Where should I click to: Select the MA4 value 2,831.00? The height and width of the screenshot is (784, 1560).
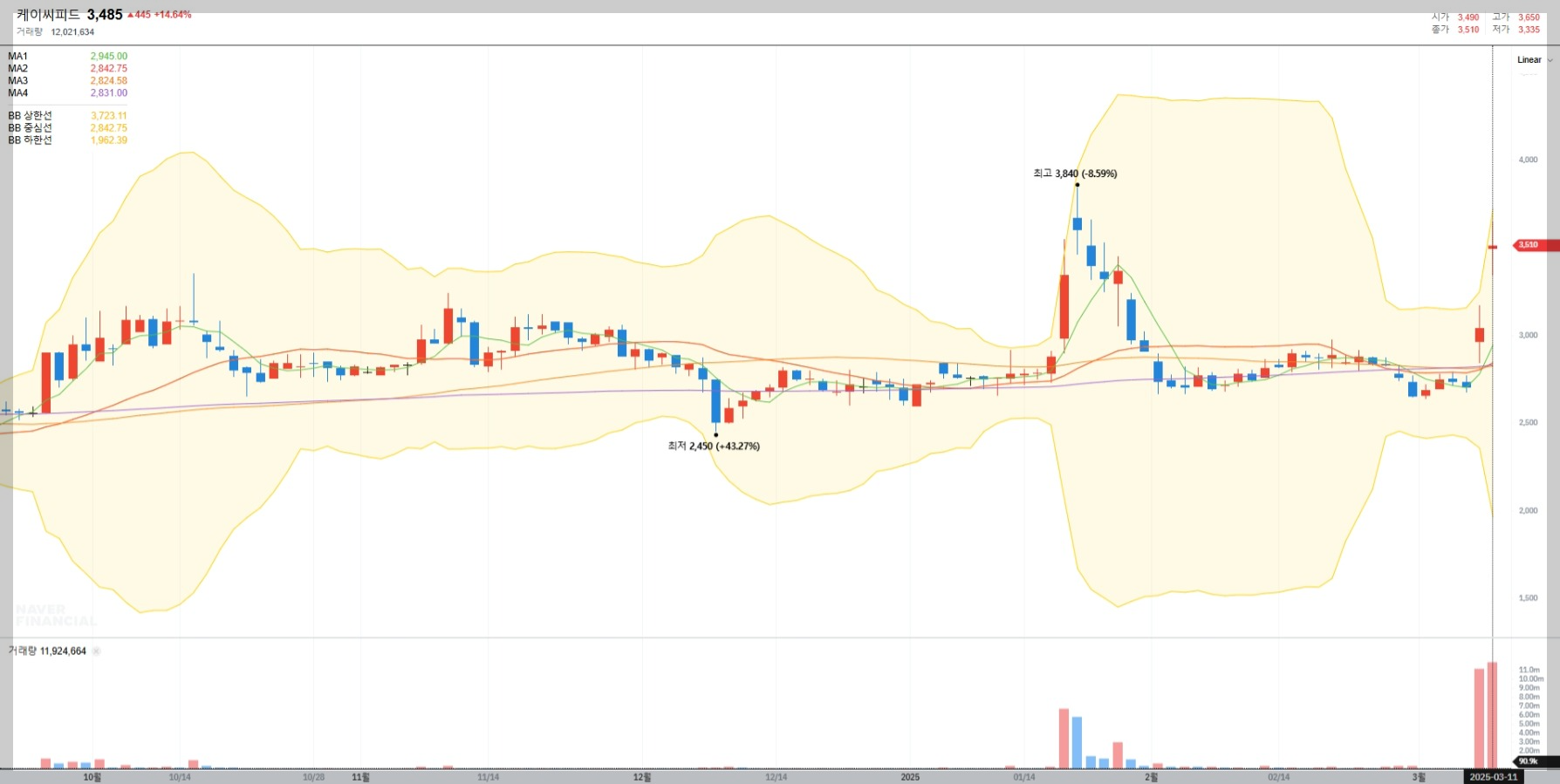[x=108, y=93]
